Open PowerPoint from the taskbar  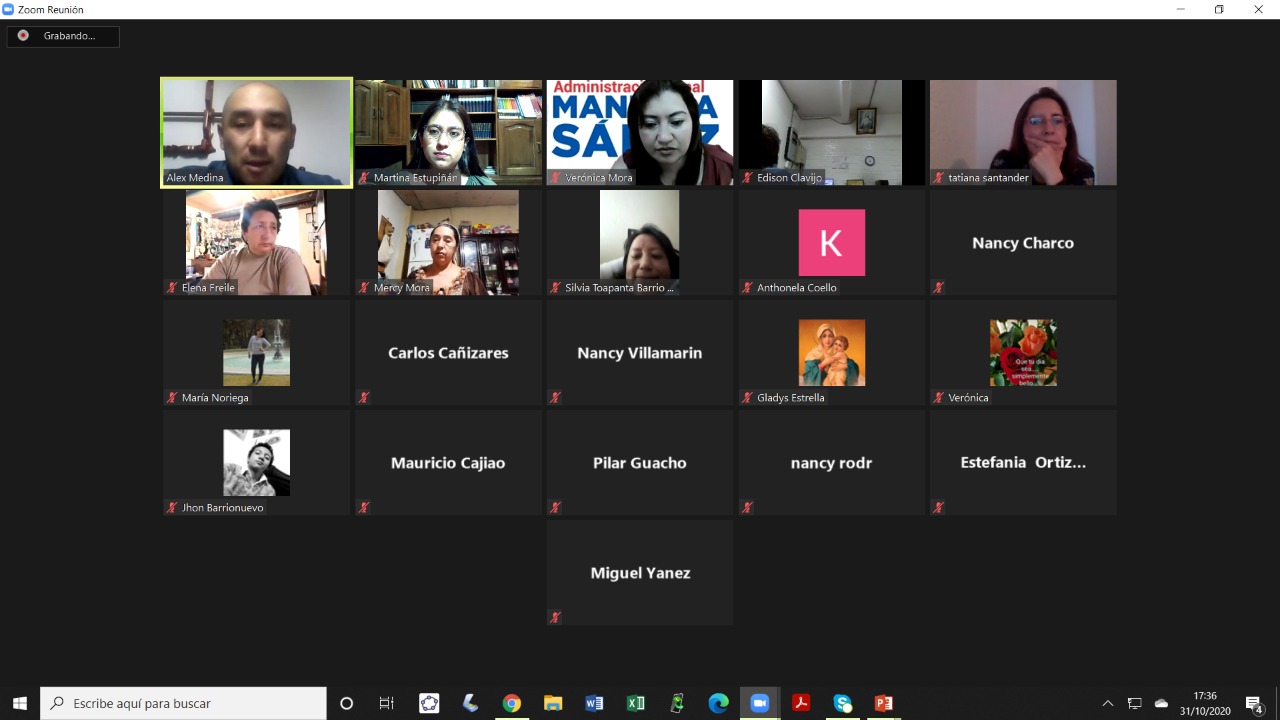pyautogui.click(x=884, y=703)
